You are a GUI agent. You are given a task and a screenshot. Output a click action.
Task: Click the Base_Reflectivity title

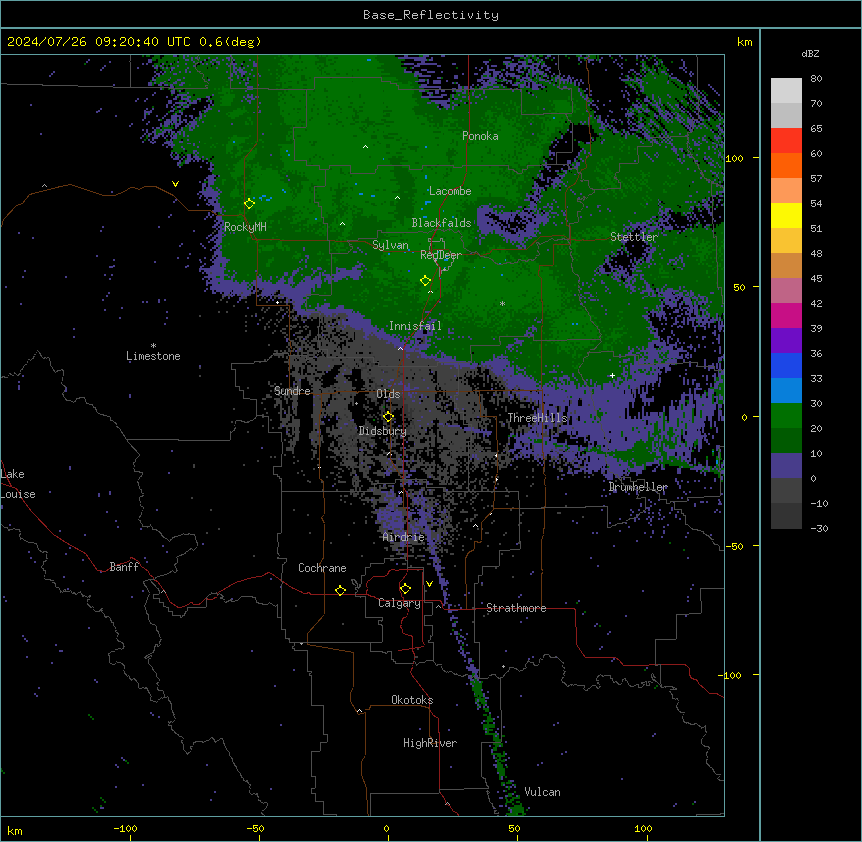pyautogui.click(x=431, y=15)
